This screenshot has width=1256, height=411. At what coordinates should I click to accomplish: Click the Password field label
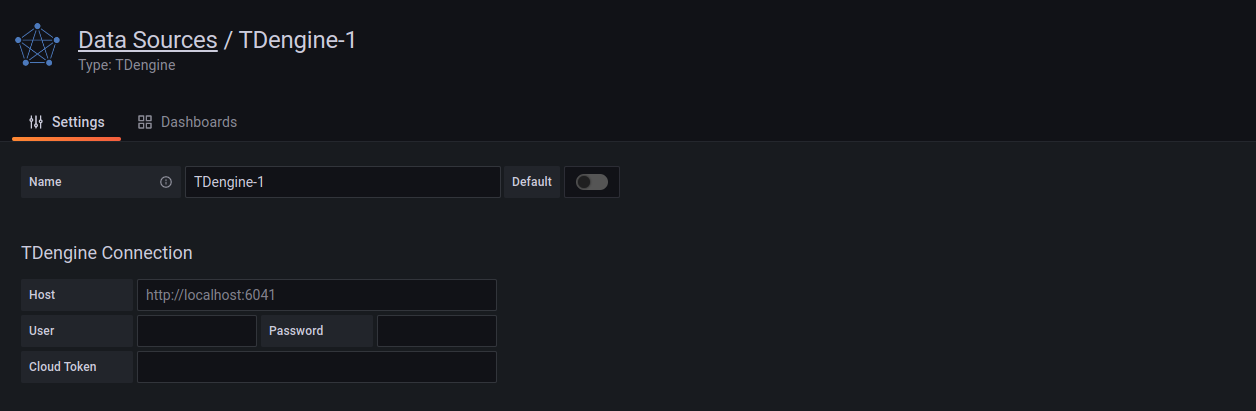(296, 331)
